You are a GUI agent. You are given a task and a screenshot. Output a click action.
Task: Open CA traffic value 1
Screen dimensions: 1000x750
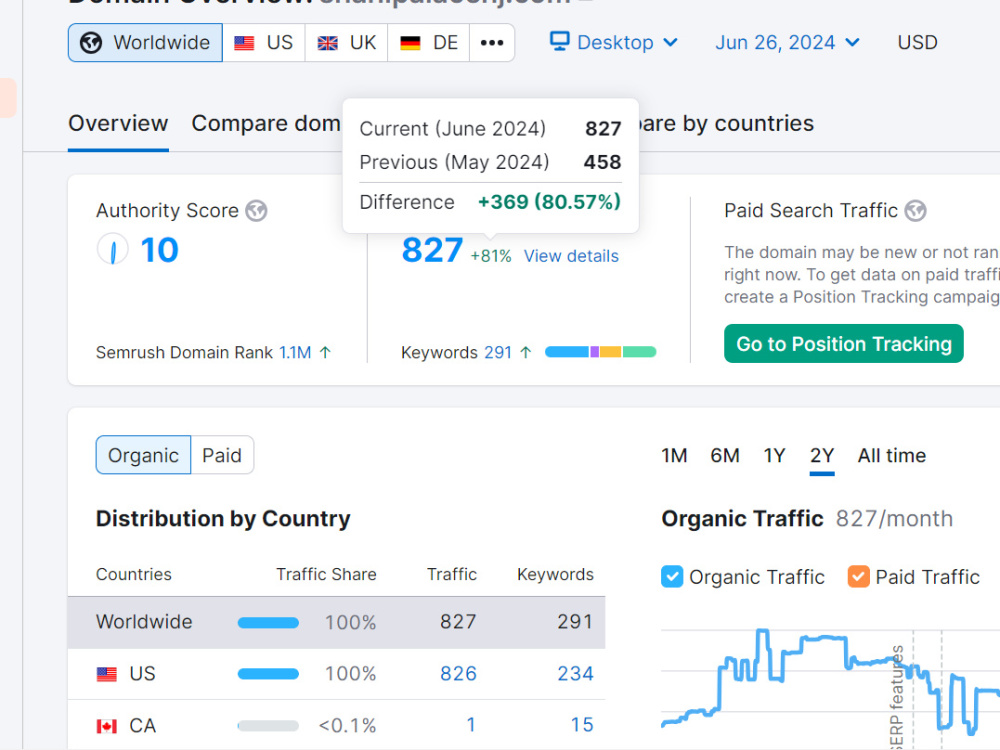coord(471,725)
